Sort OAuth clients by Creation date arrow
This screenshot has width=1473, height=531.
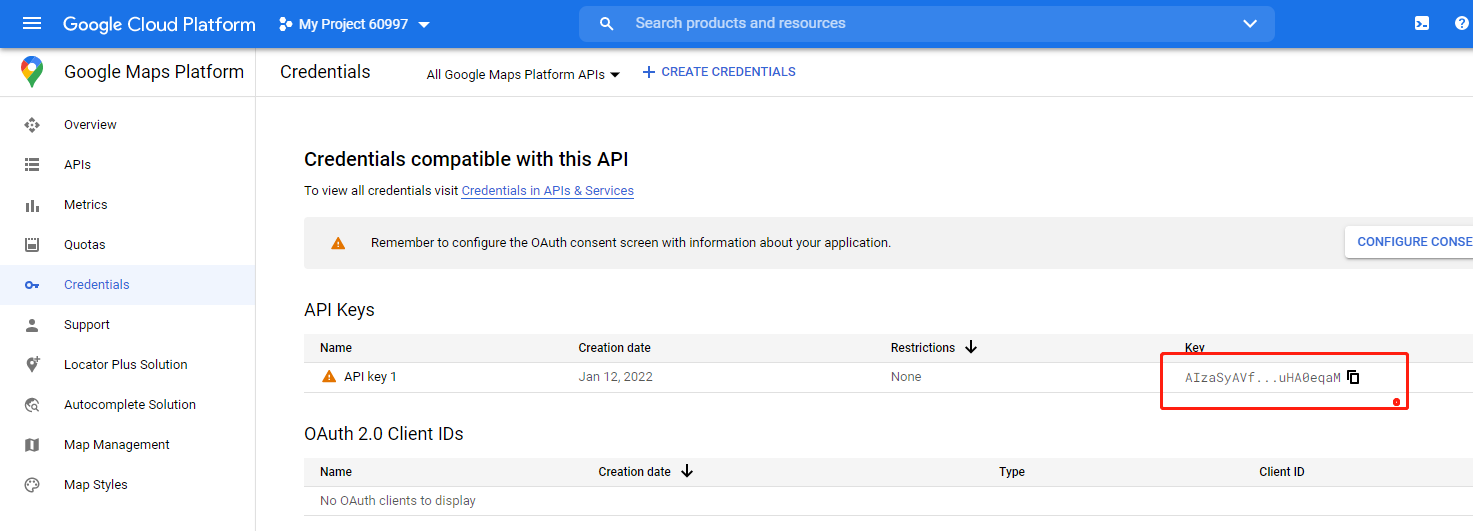point(686,471)
